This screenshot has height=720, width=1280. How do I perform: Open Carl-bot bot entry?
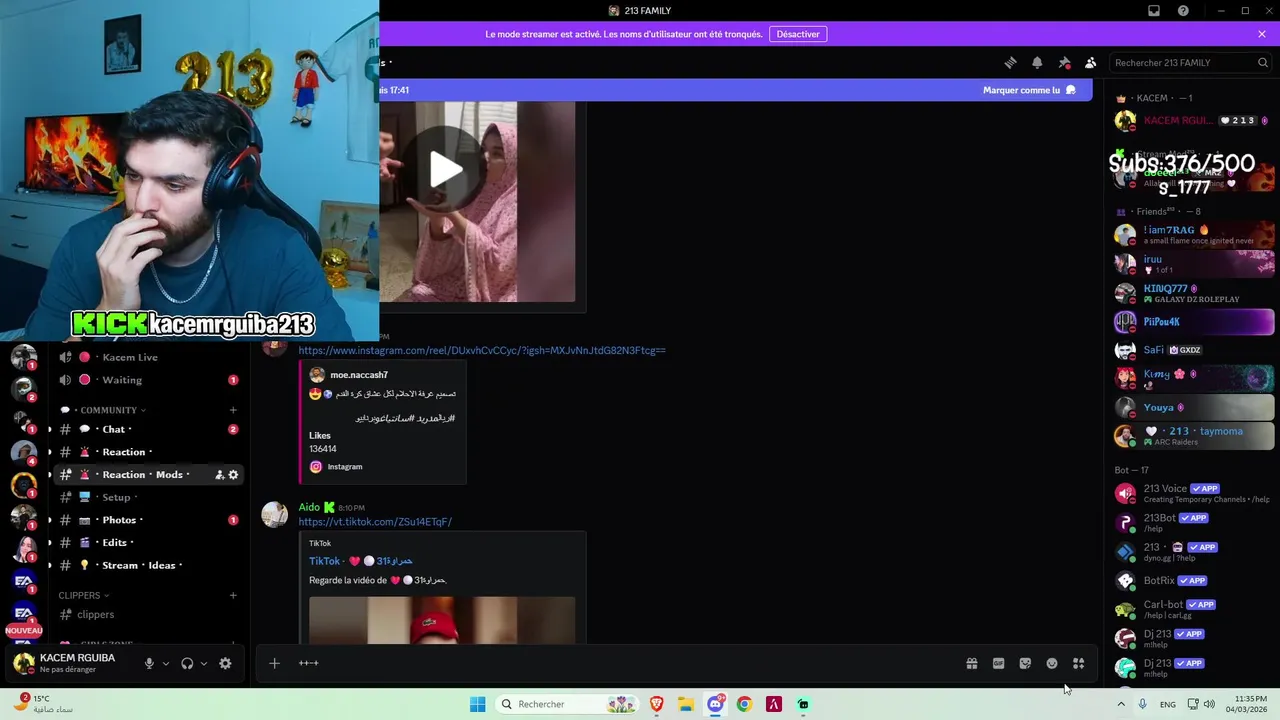pyautogui.click(x=1194, y=609)
